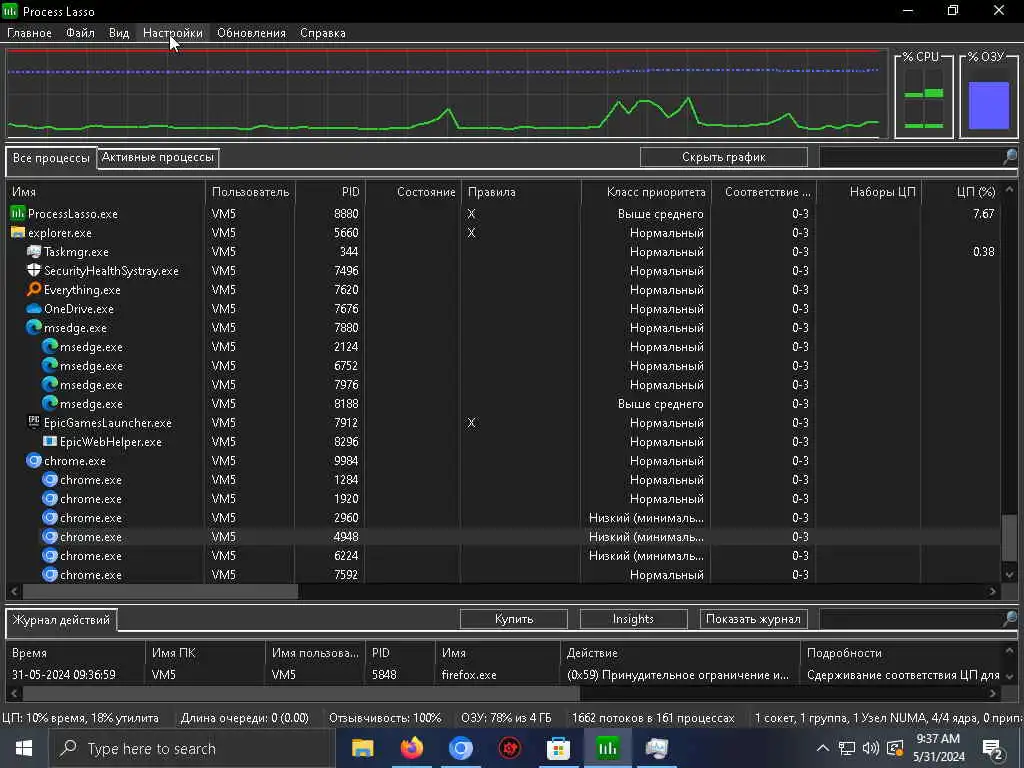
Task: Click the action log horizontal scrollbar thumb
Action: tap(300, 693)
